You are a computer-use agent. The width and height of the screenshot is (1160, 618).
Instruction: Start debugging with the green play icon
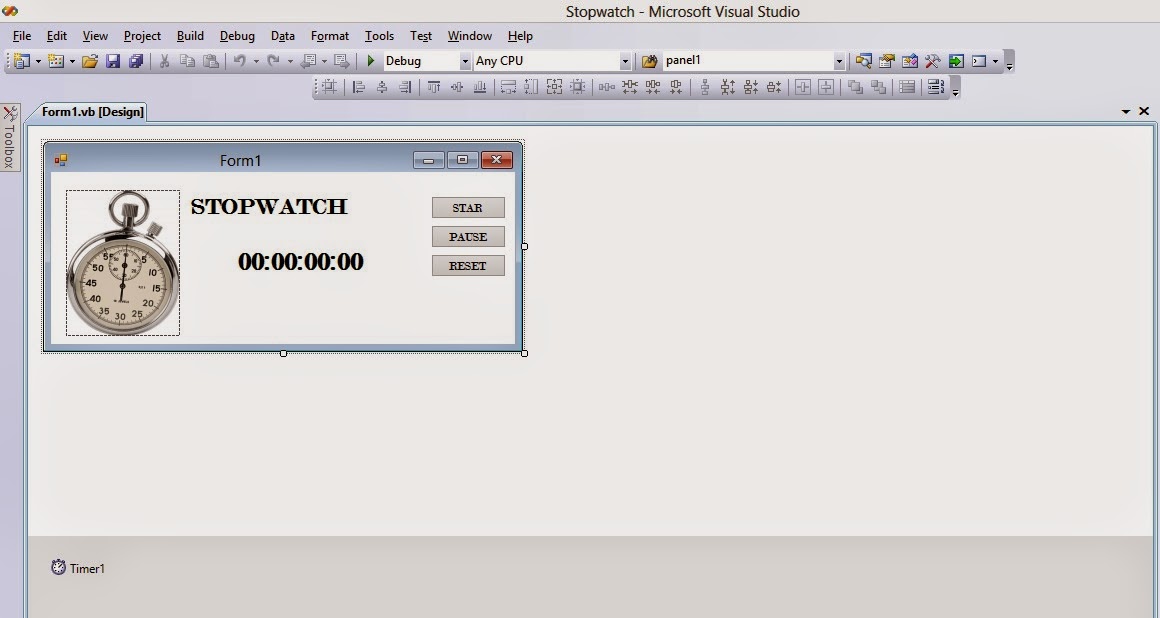click(x=371, y=61)
